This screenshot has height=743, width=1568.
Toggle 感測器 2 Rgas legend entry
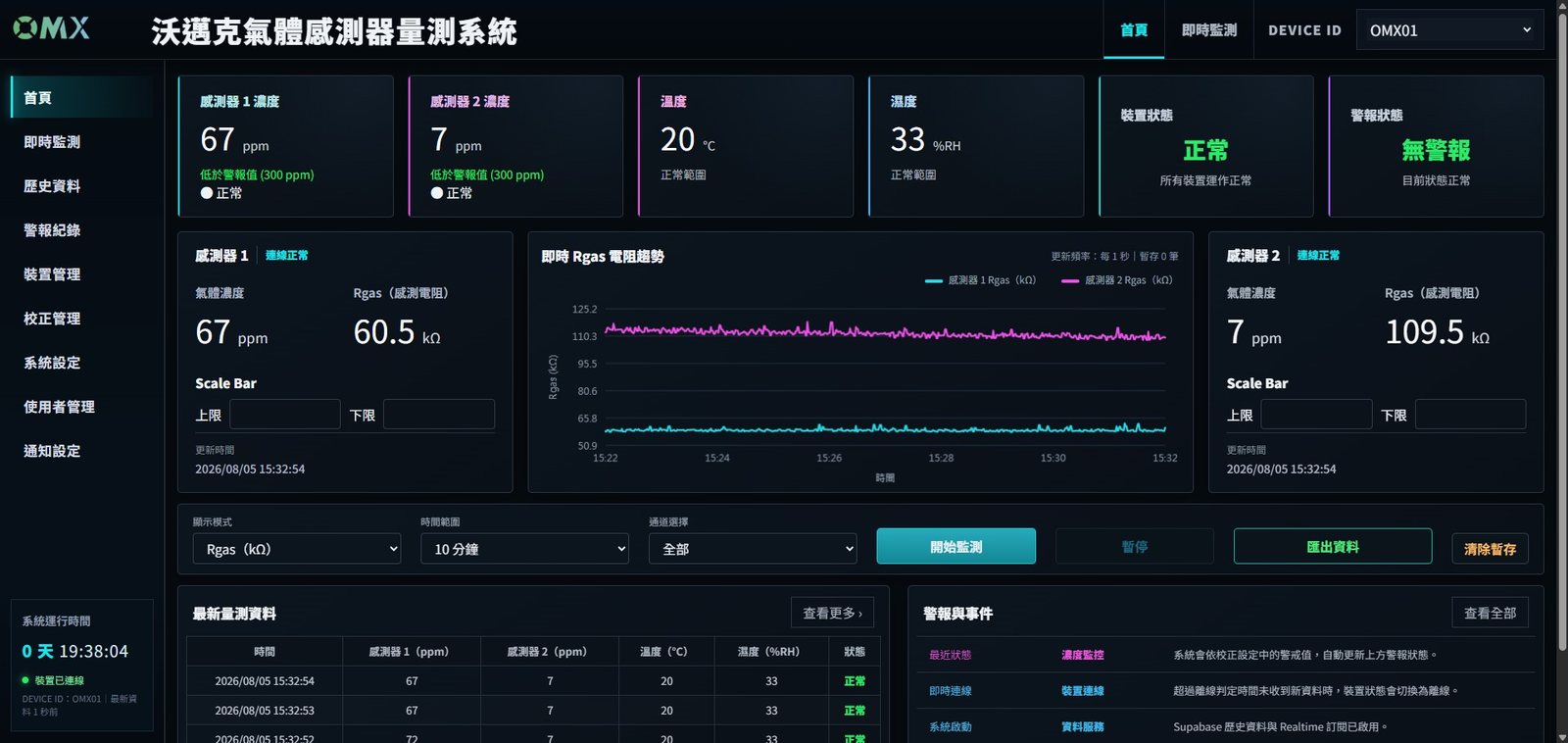coord(1116,280)
